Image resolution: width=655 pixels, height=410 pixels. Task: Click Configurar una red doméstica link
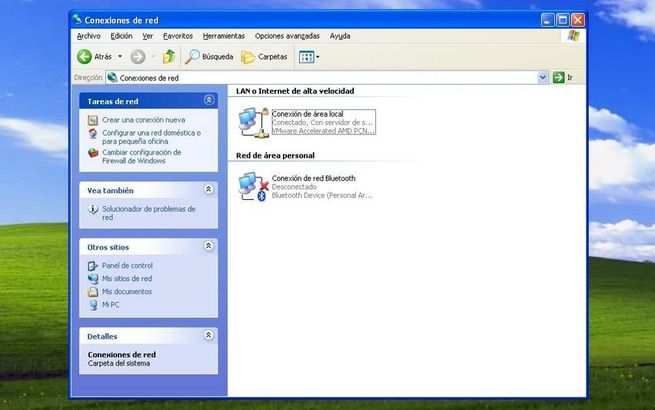click(x=151, y=137)
